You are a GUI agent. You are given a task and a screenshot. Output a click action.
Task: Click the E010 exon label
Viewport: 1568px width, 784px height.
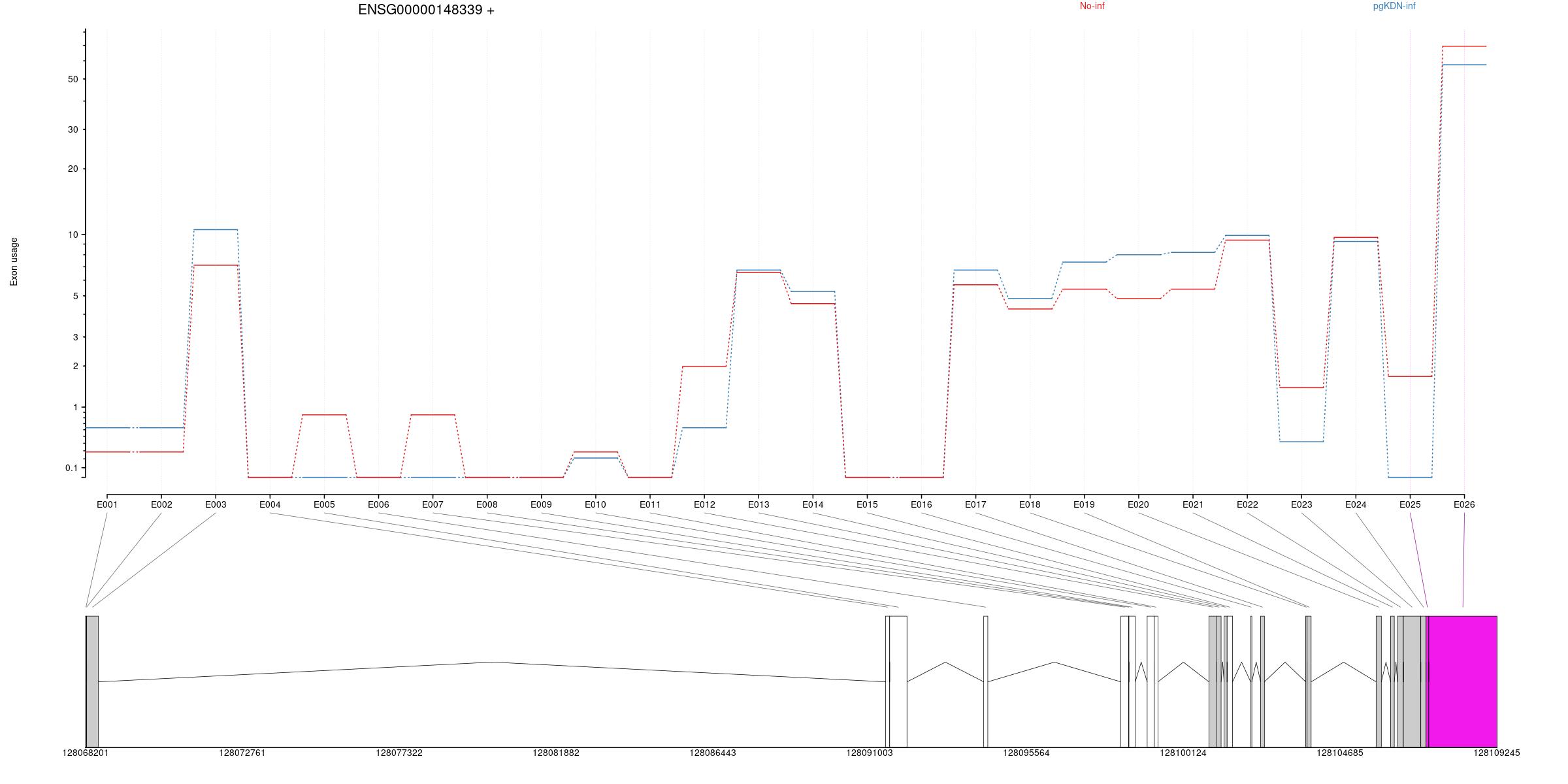[595, 504]
